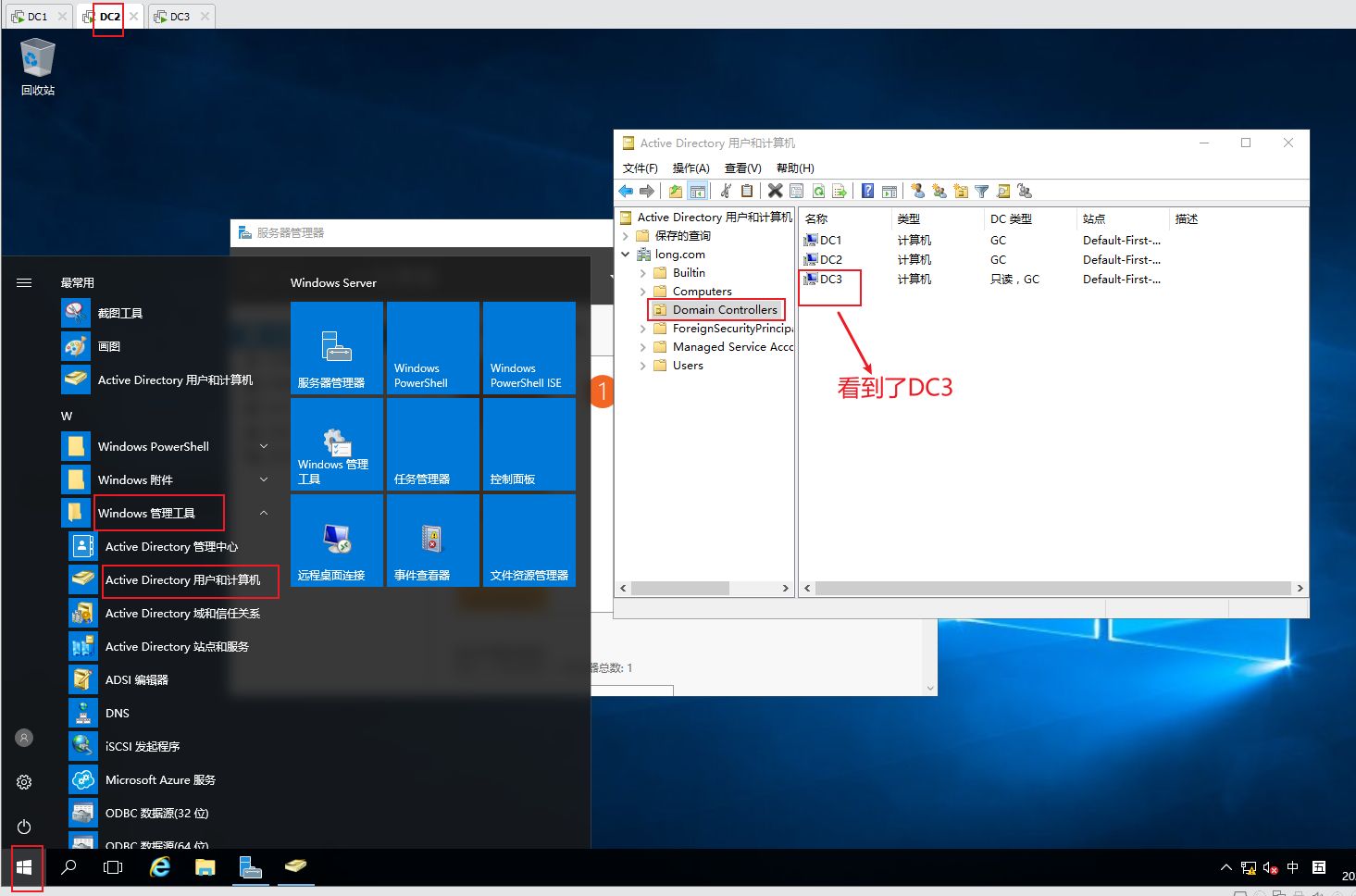Click the Refresh icon in AD toolbar
The height and width of the screenshot is (896, 1356).
(818, 191)
